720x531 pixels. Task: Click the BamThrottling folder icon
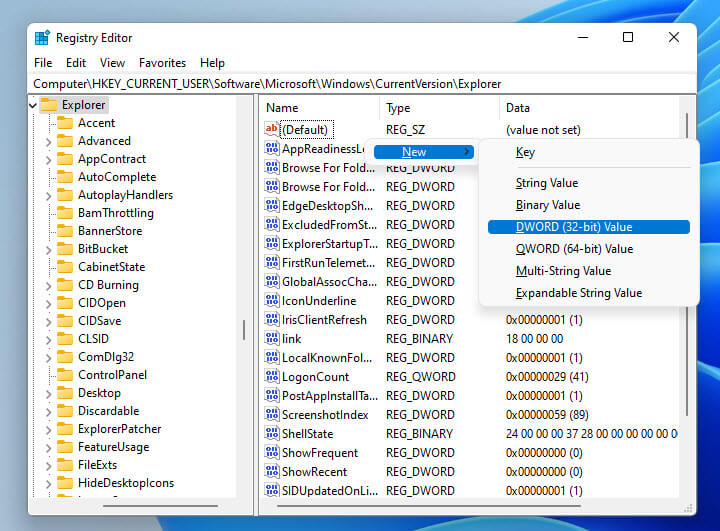pyautogui.click(x=65, y=213)
